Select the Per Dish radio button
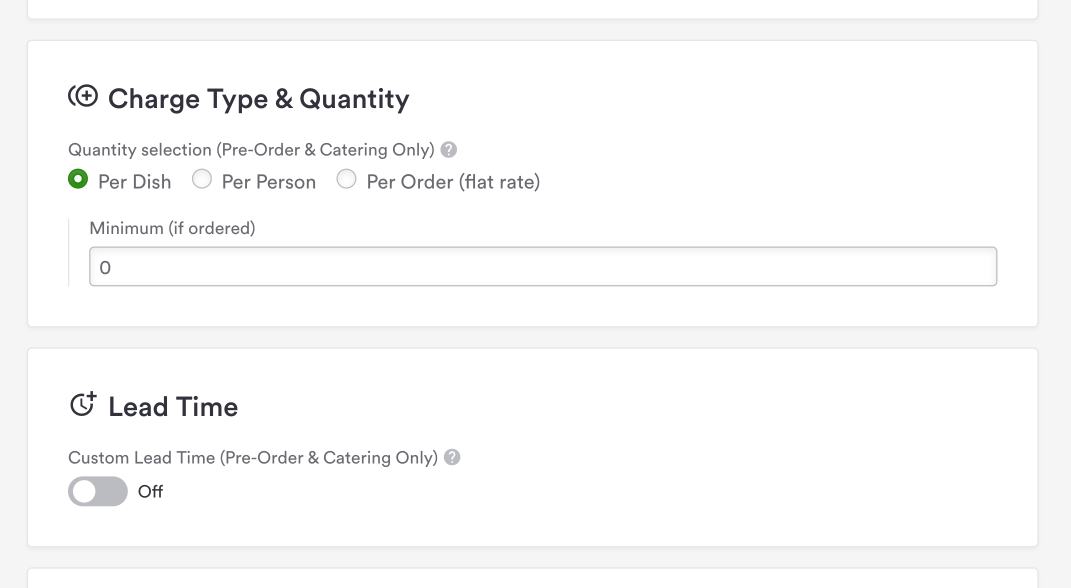This screenshot has width=1071, height=588. tap(78, 180)
